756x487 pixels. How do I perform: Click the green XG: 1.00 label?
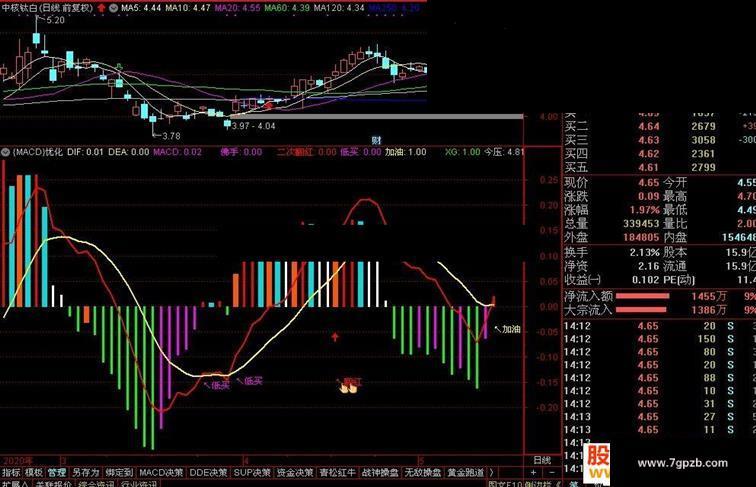463,152
